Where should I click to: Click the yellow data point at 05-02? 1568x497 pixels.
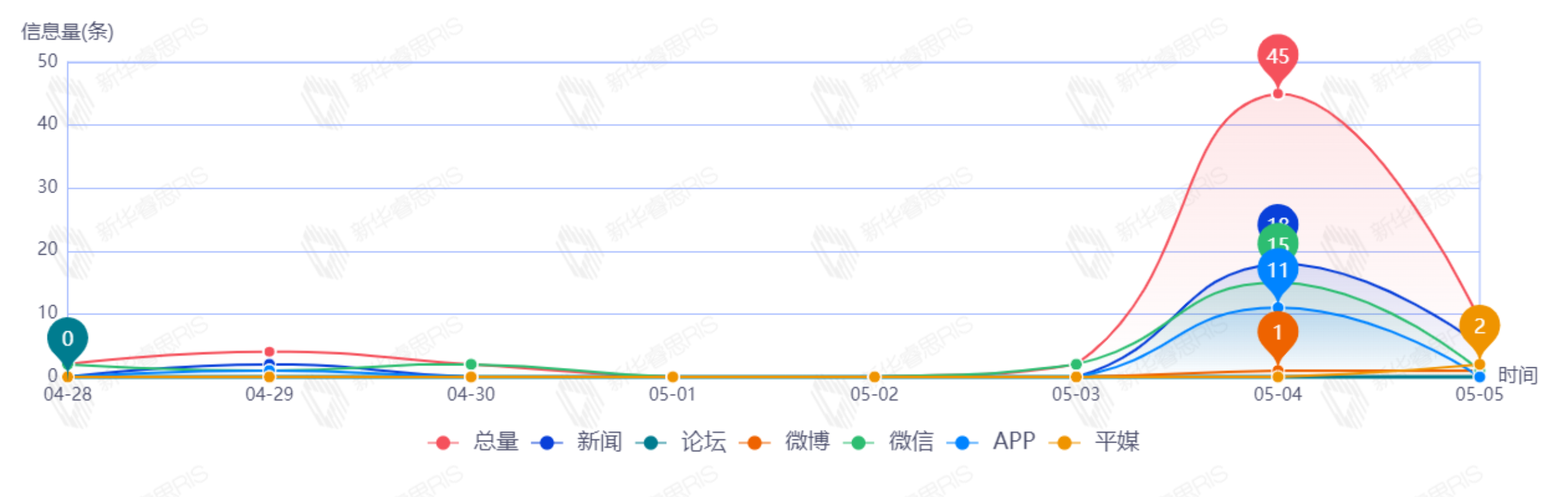tap(874, 377)
